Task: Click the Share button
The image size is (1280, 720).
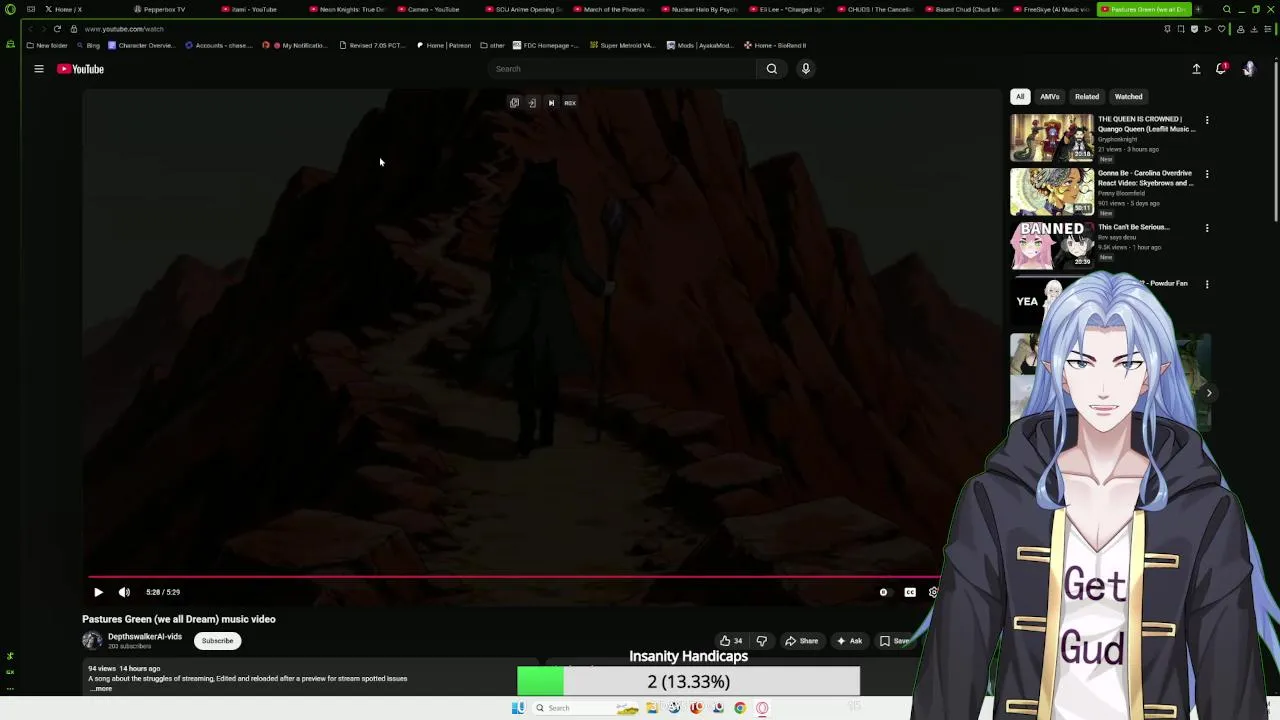Action: point(802,641)
